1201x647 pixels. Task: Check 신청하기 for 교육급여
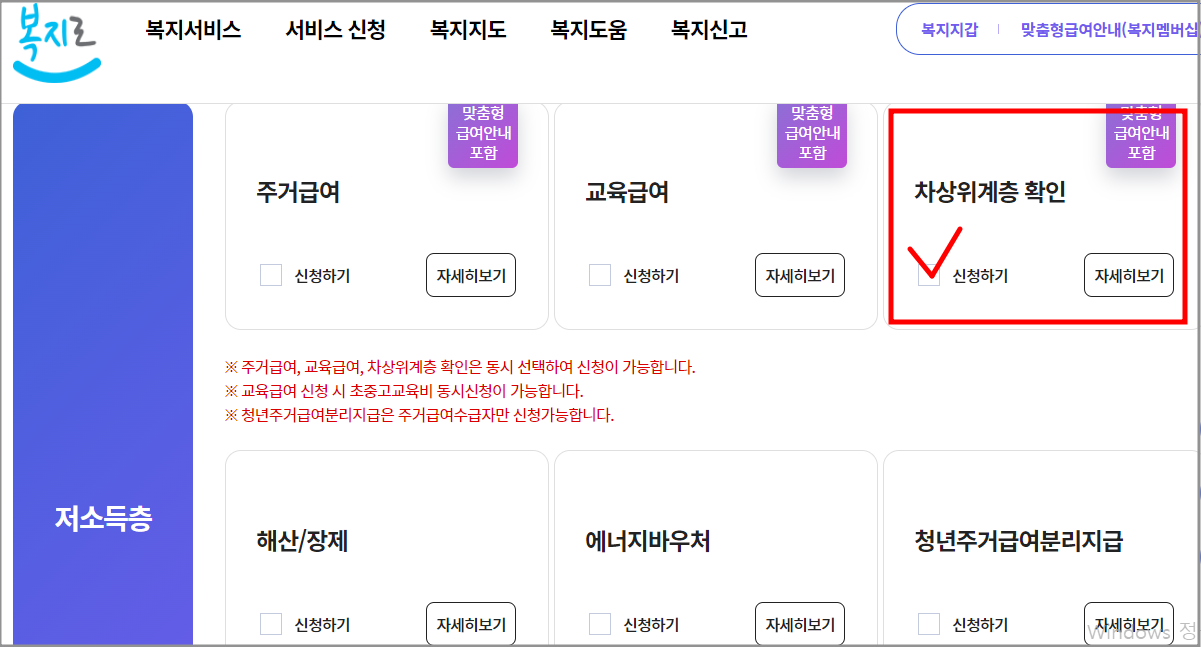(x=600, y=275)
